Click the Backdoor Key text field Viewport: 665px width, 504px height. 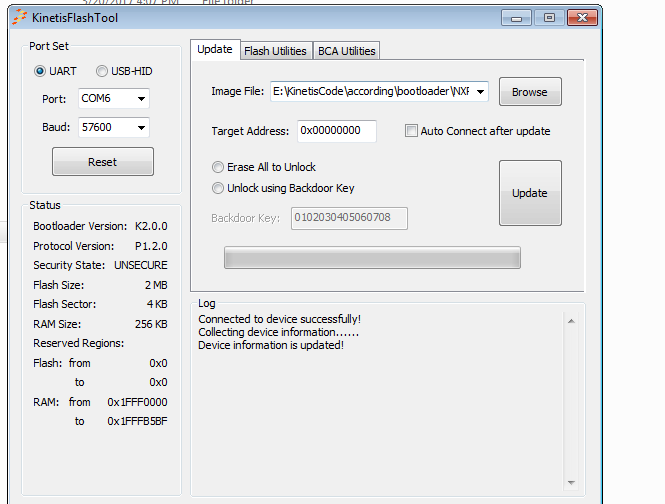[349, 218]
